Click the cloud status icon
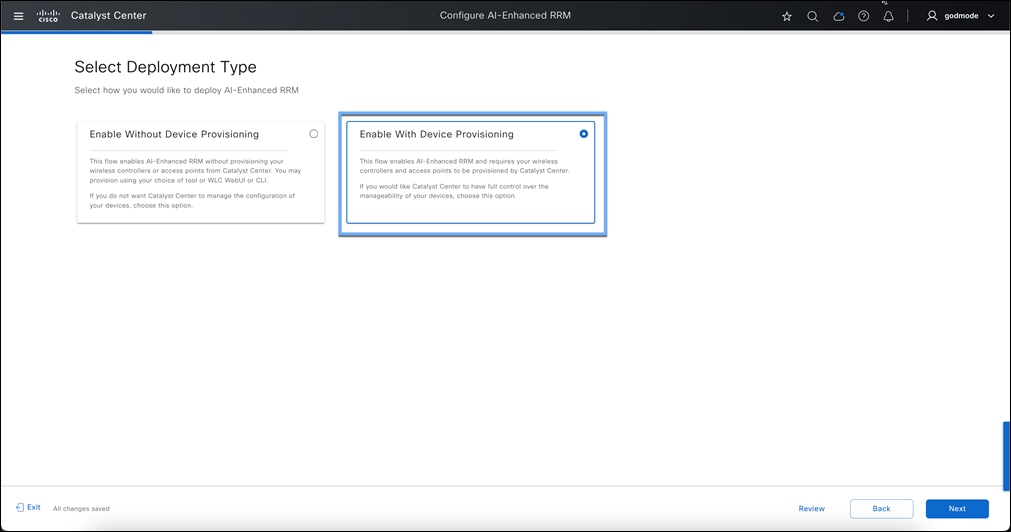The image size is (1011, 532). coord(838,16)
